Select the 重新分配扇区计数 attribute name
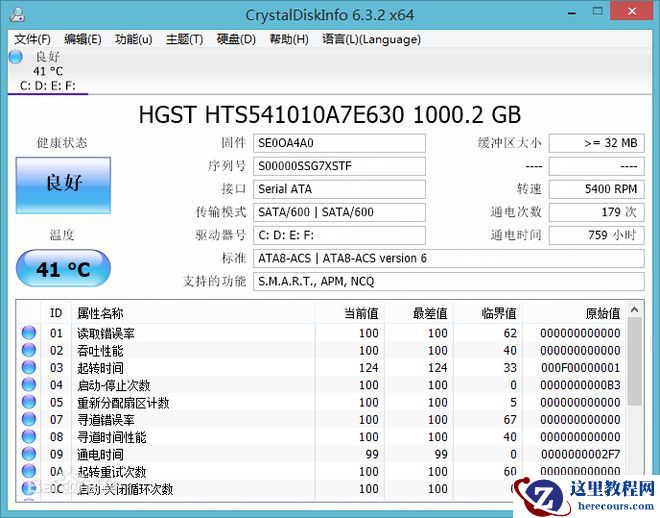660x518 pixels. pyautogui.click(x=123, y=402)
